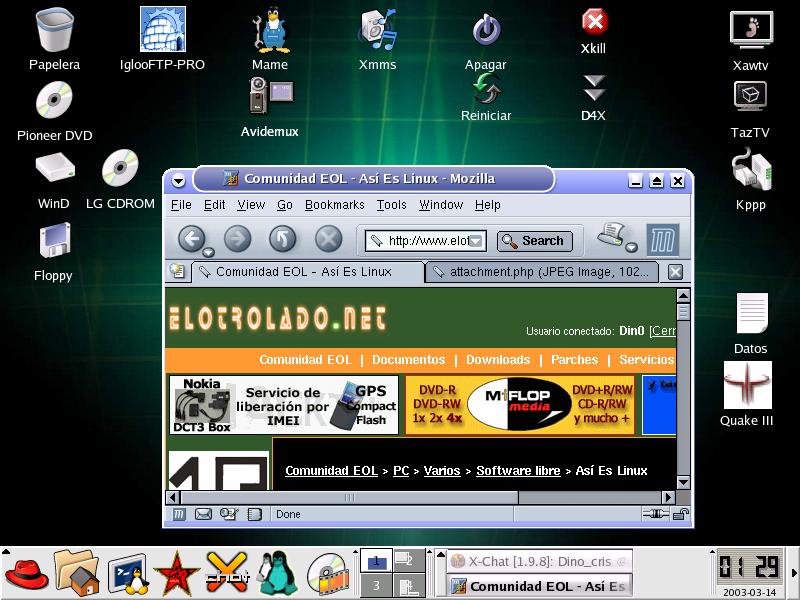Open Address Book icon in status bar
This screenshot has height=600, width=800.
coord(254,514)
